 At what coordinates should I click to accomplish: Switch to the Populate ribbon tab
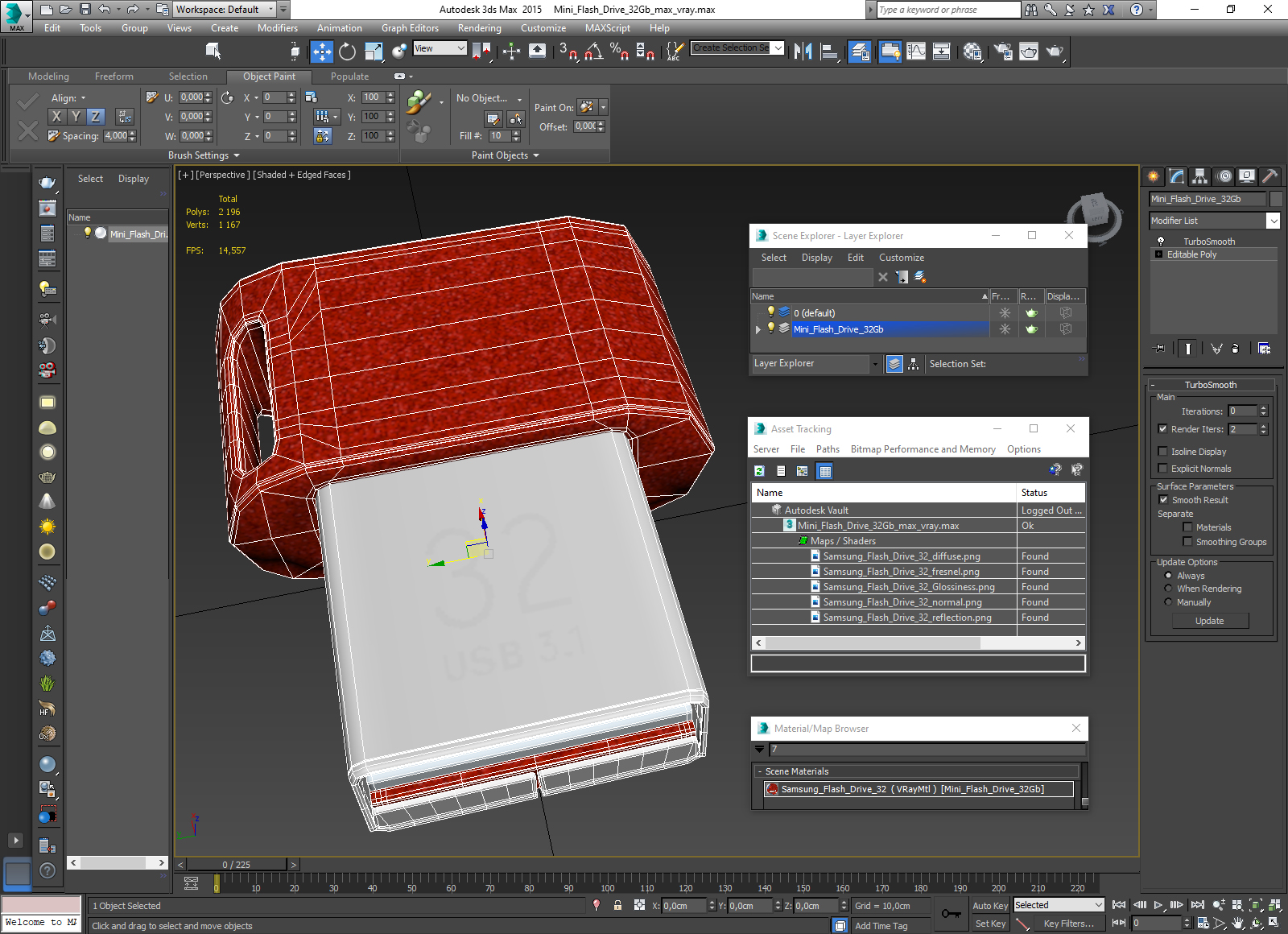point(349,76)
